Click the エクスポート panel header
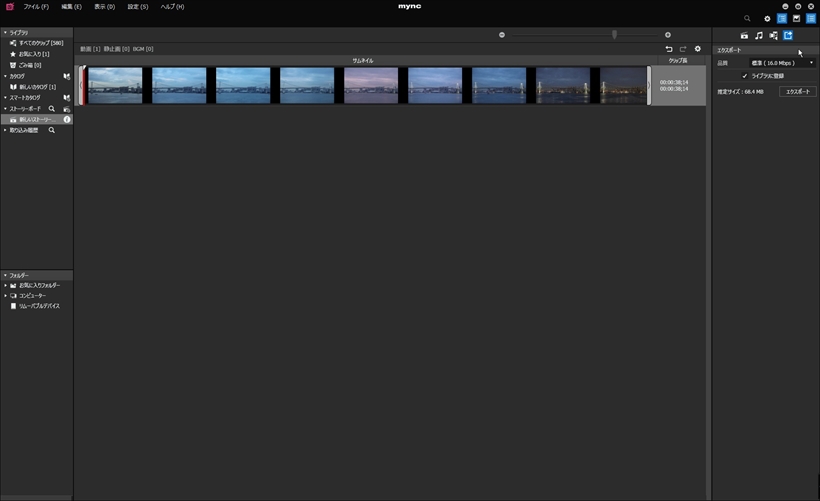 (765, 50)
